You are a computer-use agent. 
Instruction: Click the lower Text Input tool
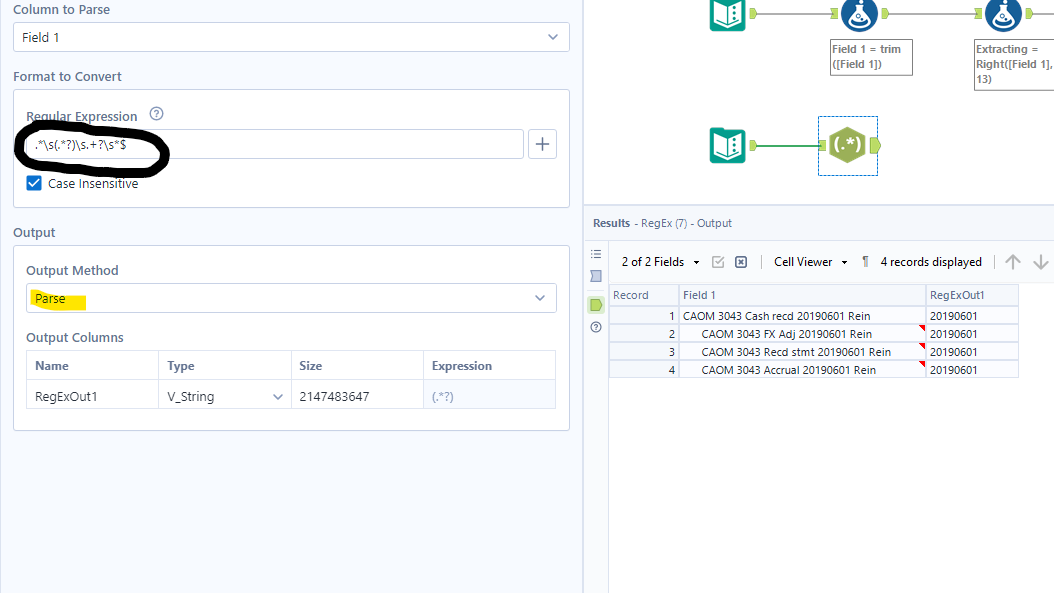click(x=727, y=146)
